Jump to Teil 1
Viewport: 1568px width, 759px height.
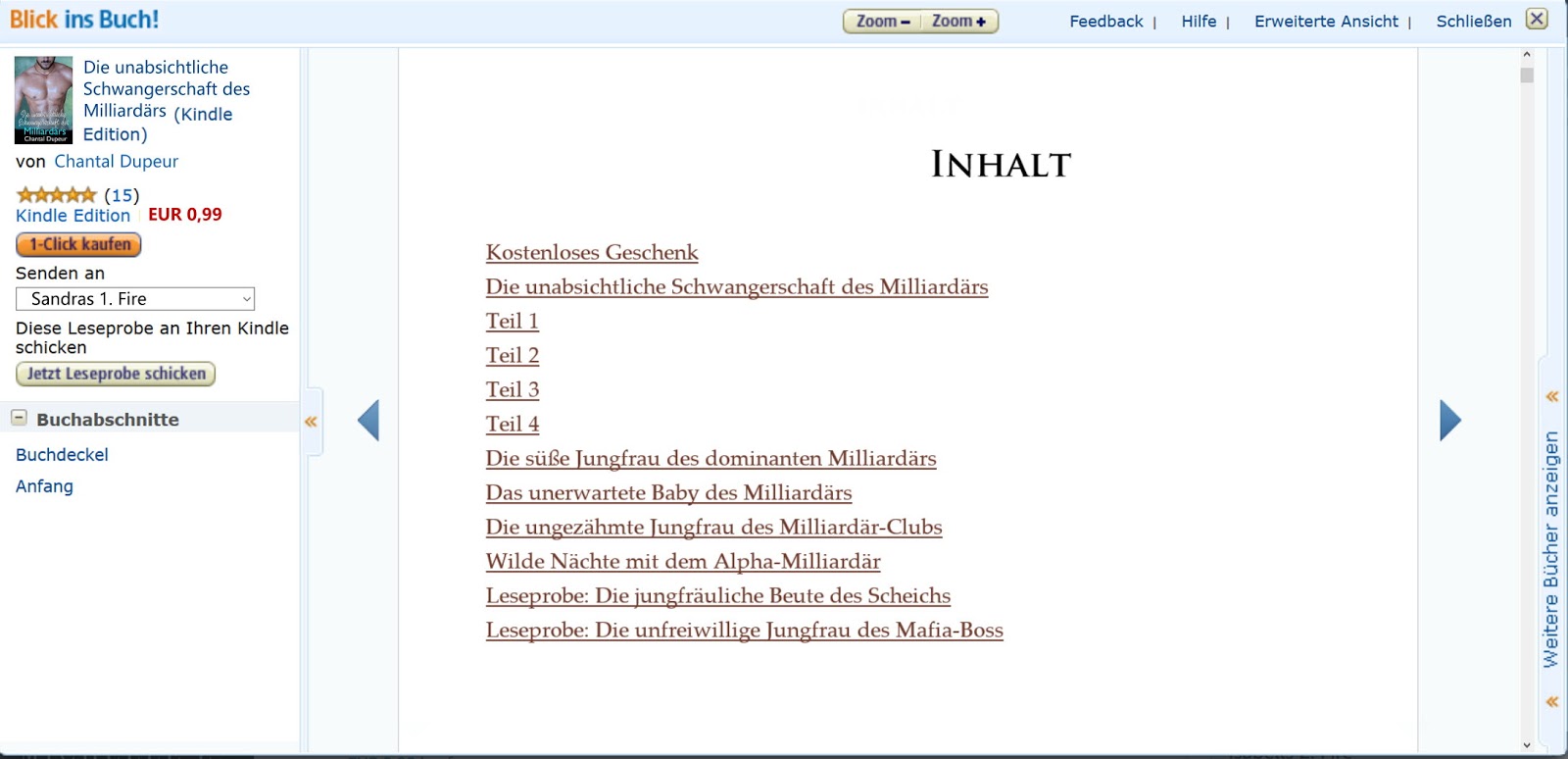(x=513, y=322)
